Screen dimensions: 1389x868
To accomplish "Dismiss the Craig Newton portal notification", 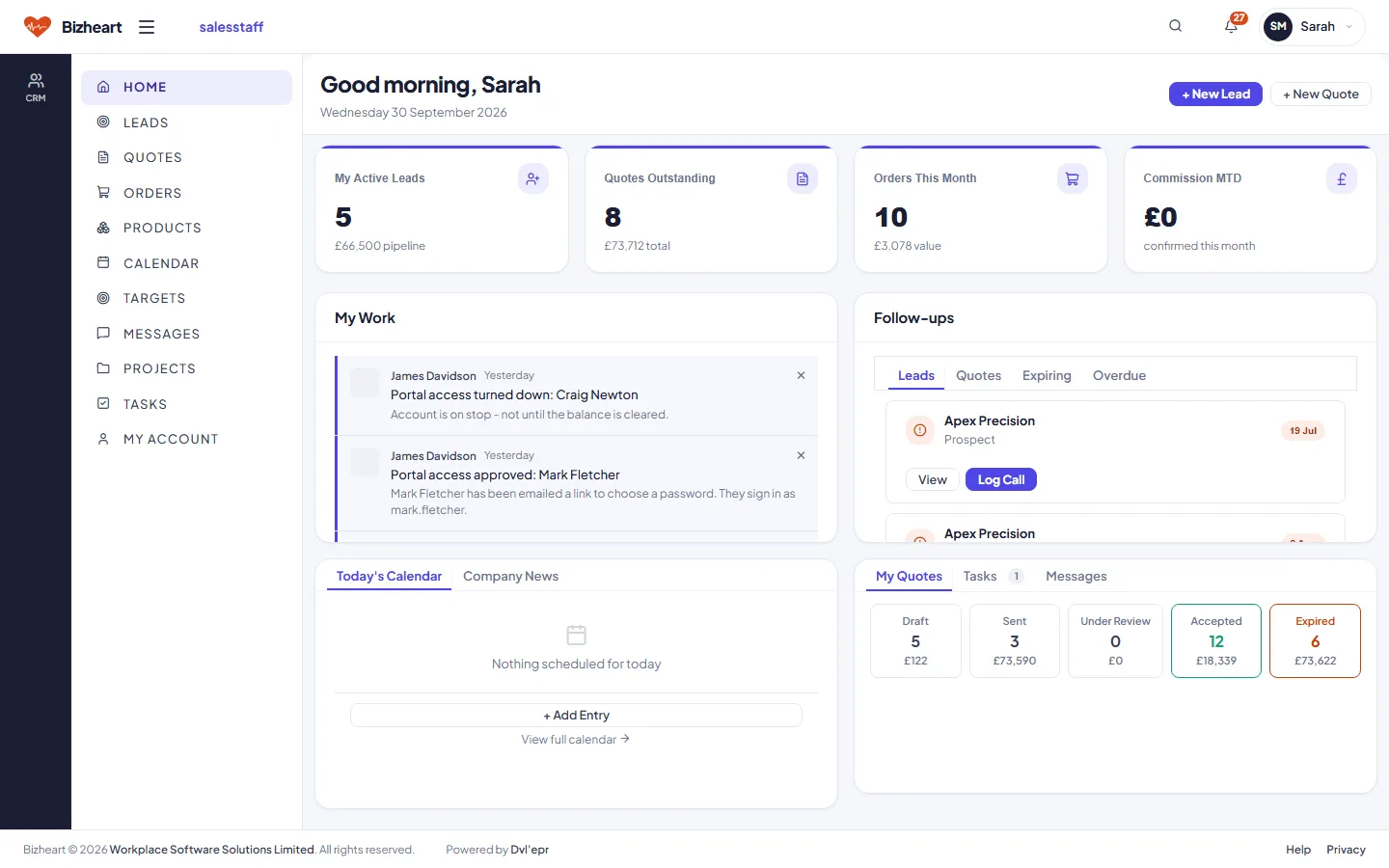I will point(801,375).
